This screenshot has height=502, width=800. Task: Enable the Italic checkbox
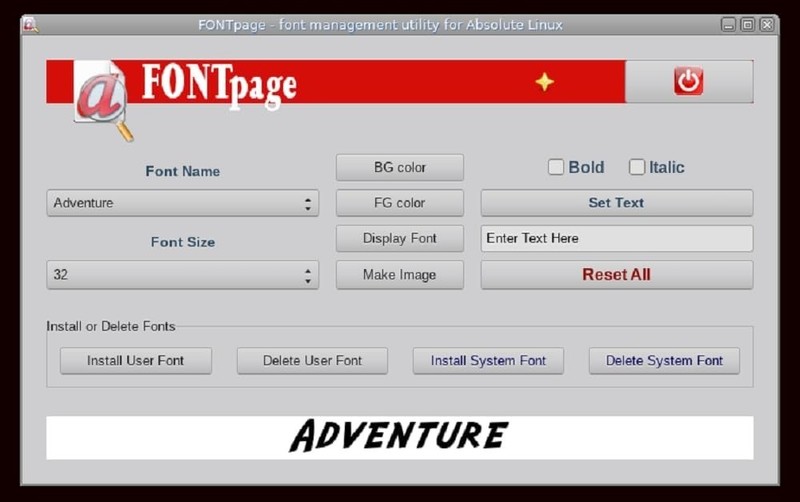pos(637,167)
